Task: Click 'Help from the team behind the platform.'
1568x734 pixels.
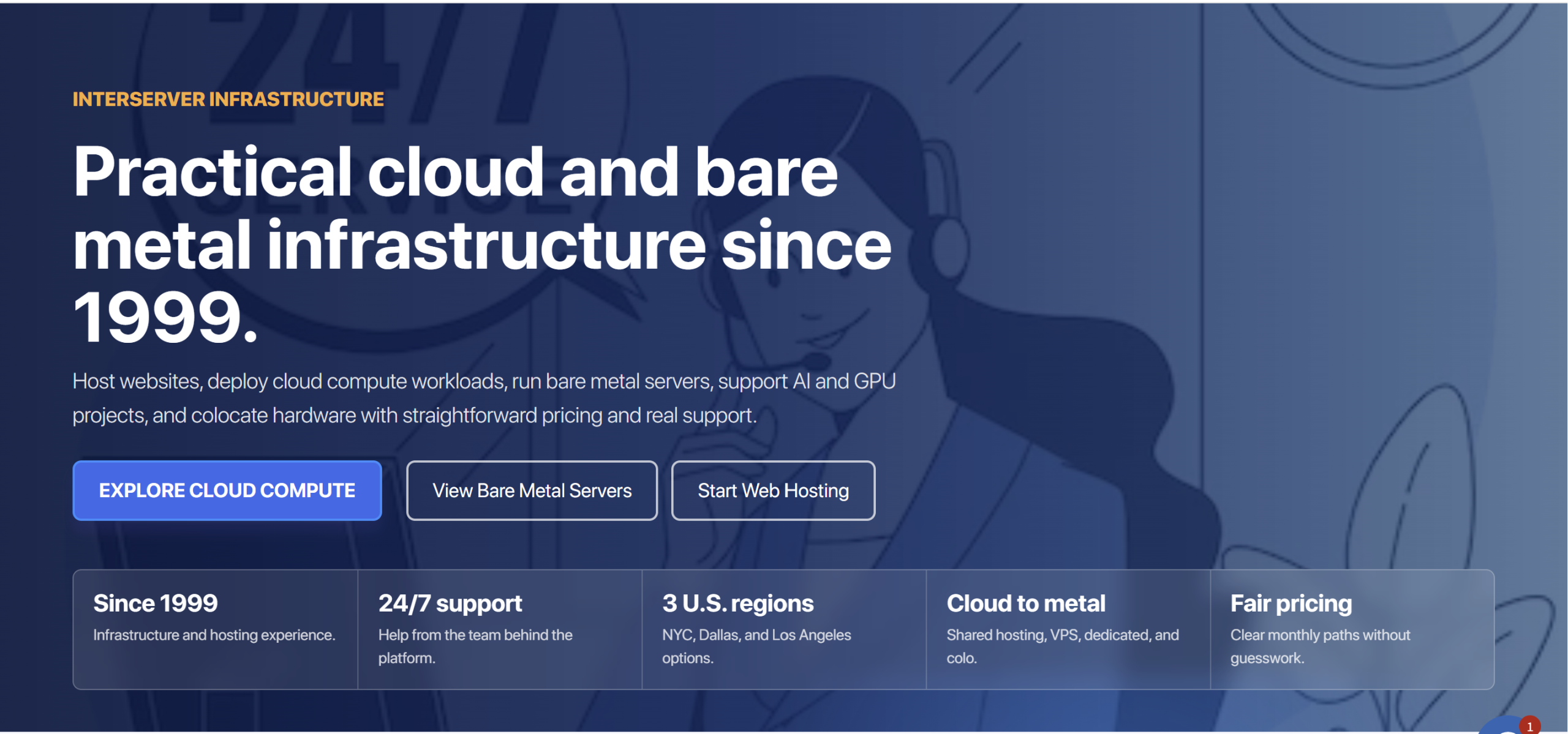Action: [x=475, y=646]
